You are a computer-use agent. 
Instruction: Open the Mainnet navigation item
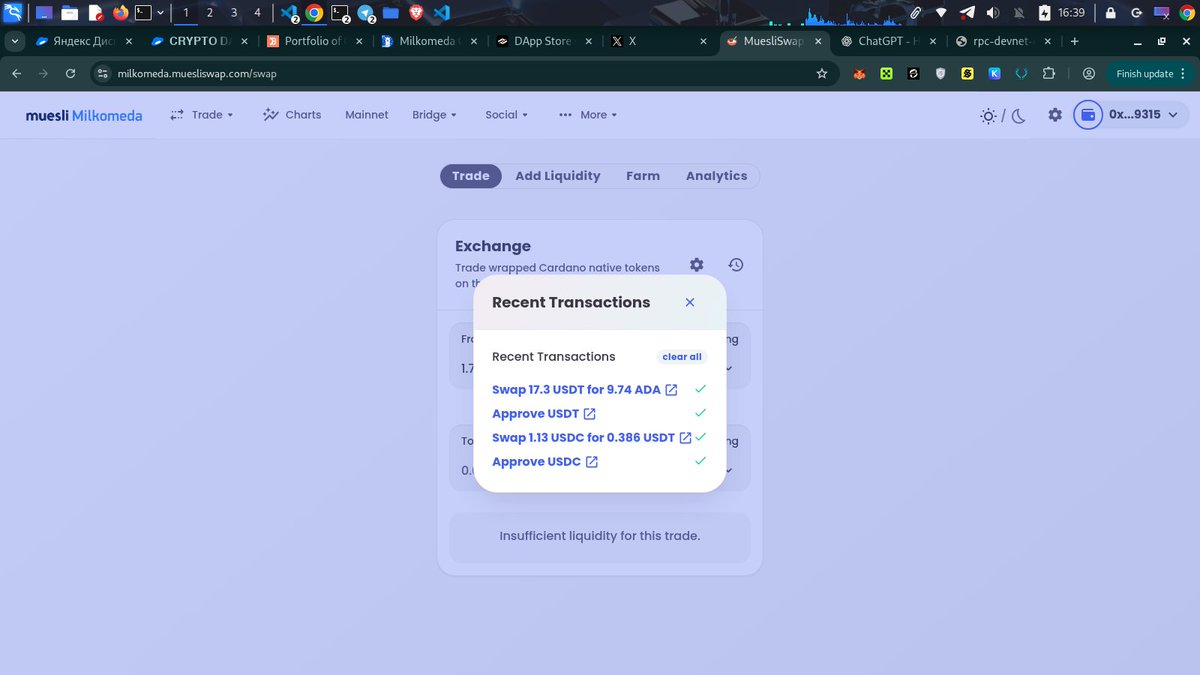[x=367, y=115]
